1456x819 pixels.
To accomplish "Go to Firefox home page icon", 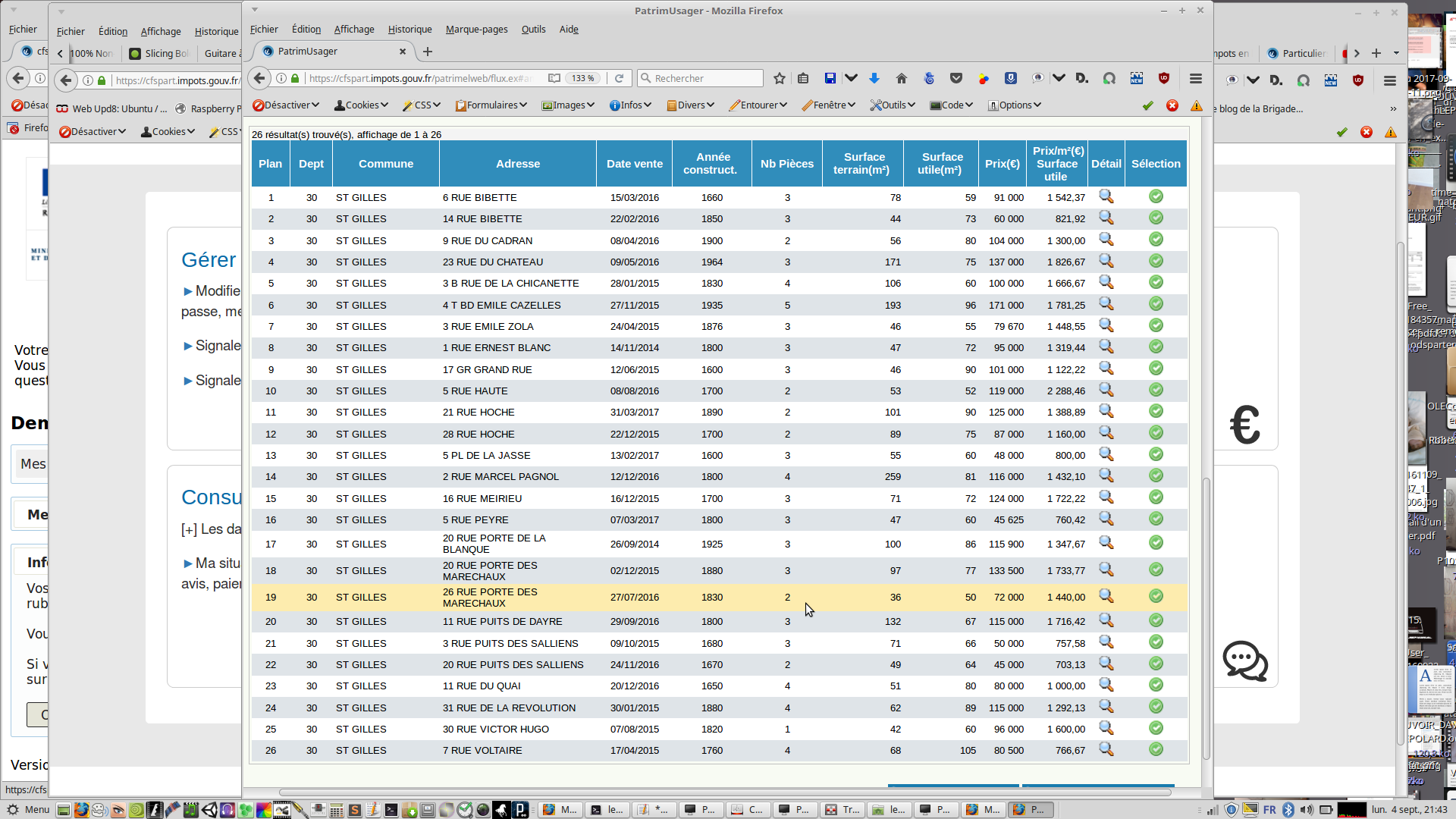I will pos(902,78).
